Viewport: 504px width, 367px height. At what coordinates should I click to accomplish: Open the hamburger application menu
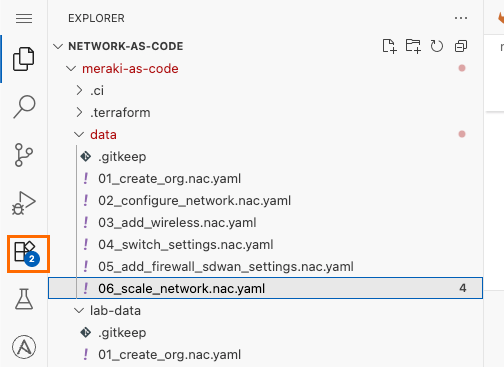pyautogui.click(x=24, y=18)
